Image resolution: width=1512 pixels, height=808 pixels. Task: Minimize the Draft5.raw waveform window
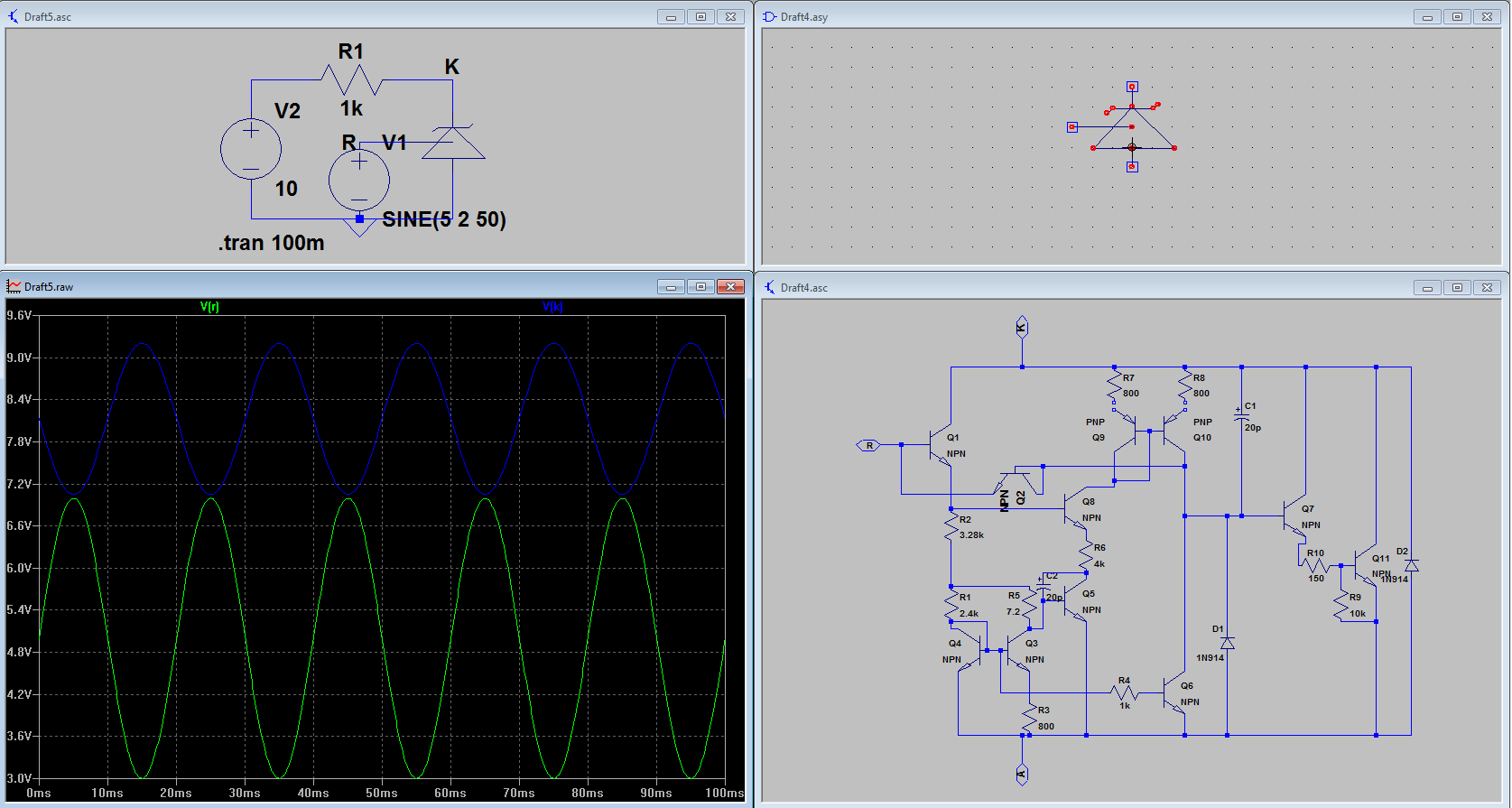(671, 286)
